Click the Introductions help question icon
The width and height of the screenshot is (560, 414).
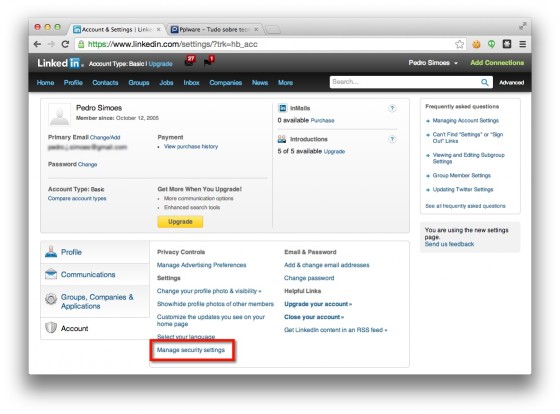point(392,139)
